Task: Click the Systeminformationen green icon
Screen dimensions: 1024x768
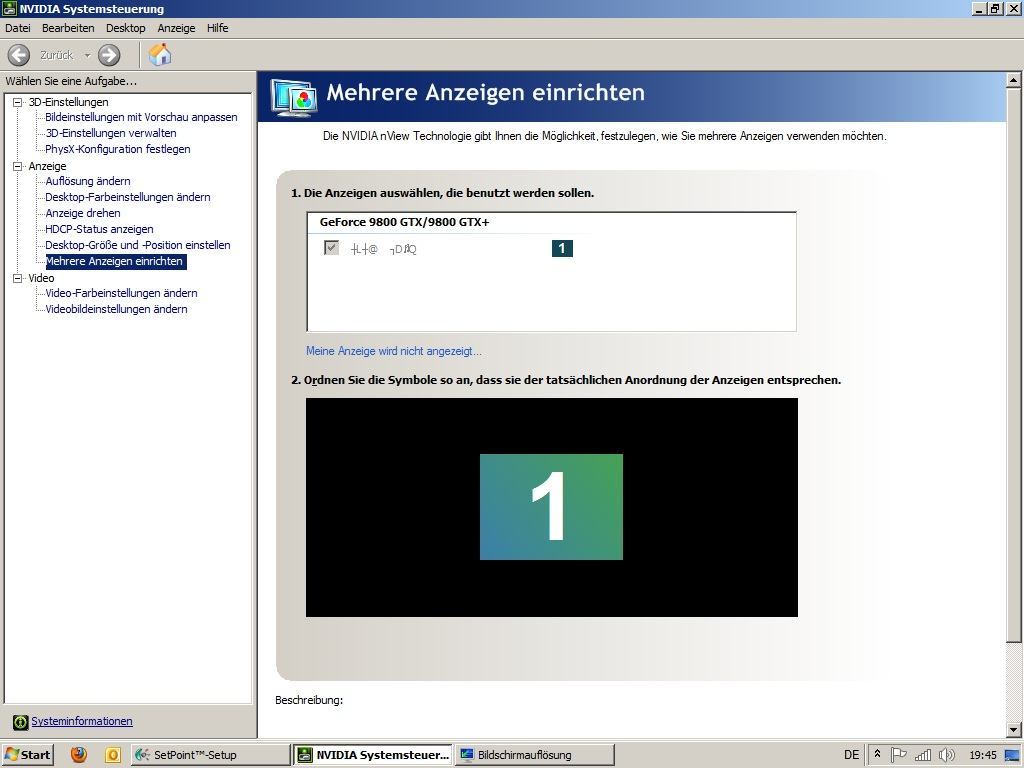Action: coord(20,722)
